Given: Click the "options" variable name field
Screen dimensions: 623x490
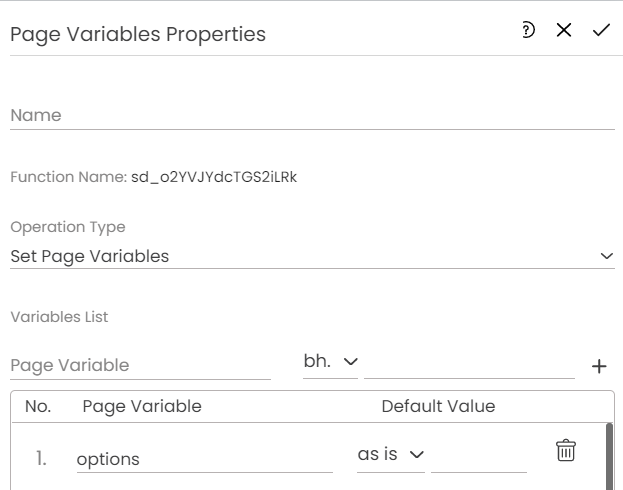Looking at the screenshot, I should 204,459.
